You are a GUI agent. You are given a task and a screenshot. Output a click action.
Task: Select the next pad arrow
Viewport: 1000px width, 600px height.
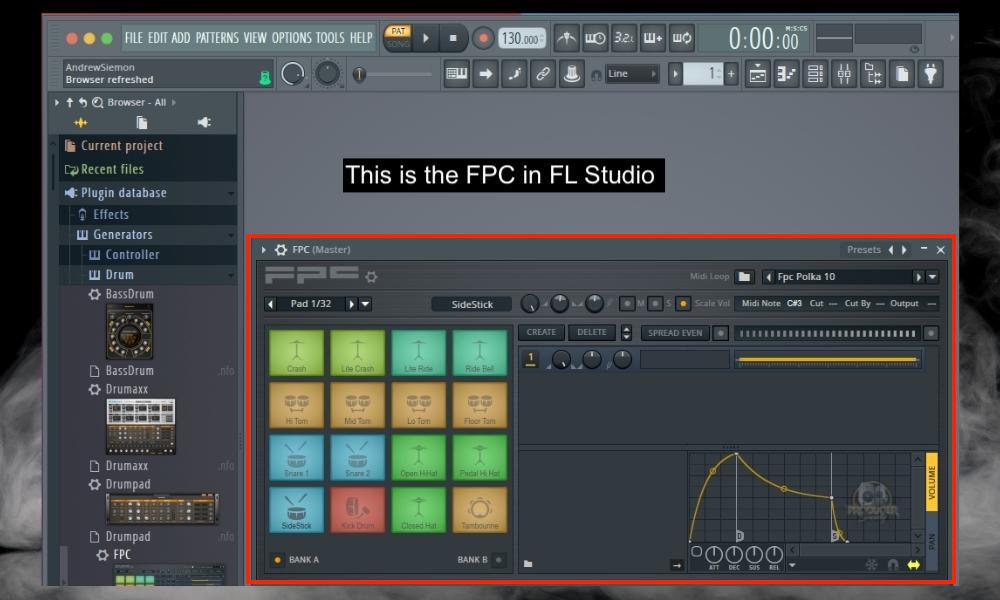pos(351,304)
